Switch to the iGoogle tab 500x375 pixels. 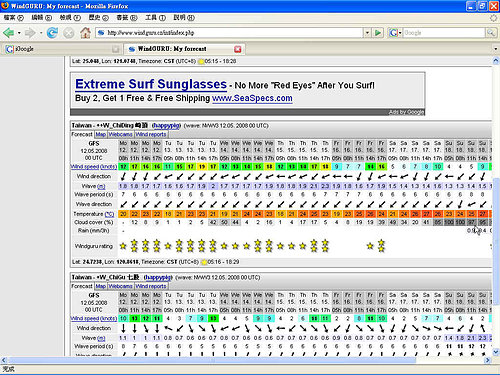(x=62, y=49)
